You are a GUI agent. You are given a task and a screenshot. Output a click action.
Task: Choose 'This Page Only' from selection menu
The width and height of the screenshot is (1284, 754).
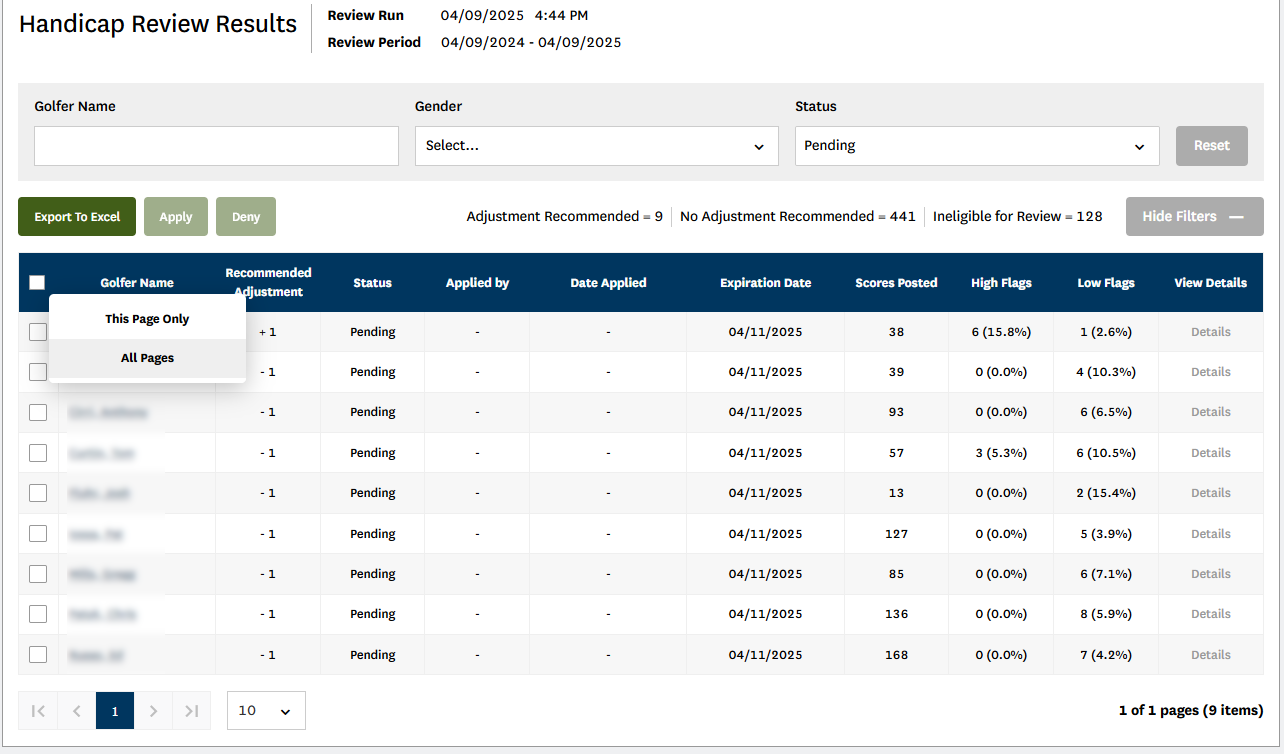pyautogui.click(x=147, y=319)
